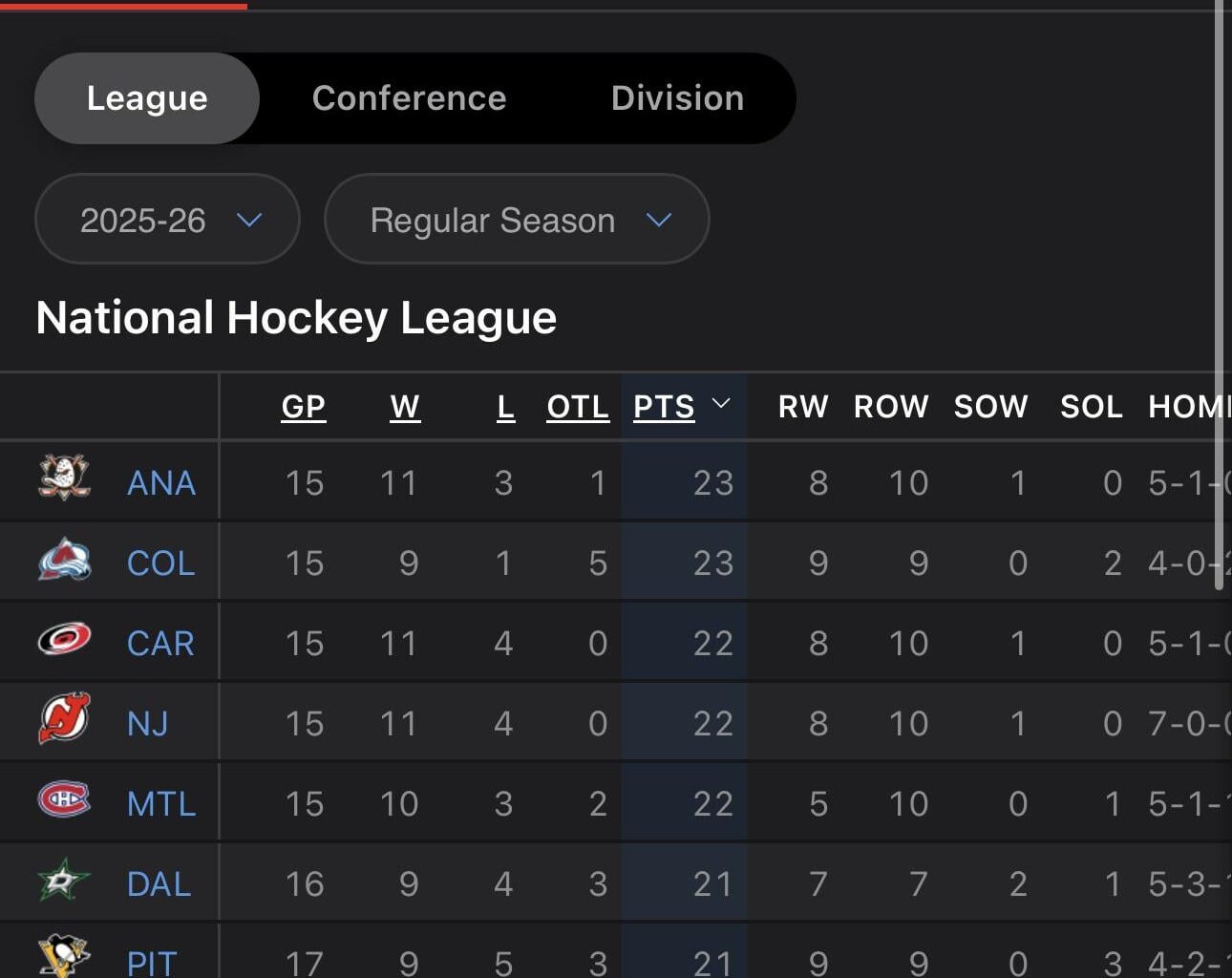Click the MTL team link
This screenshot has width=1232, height=978.
[161, 805]
